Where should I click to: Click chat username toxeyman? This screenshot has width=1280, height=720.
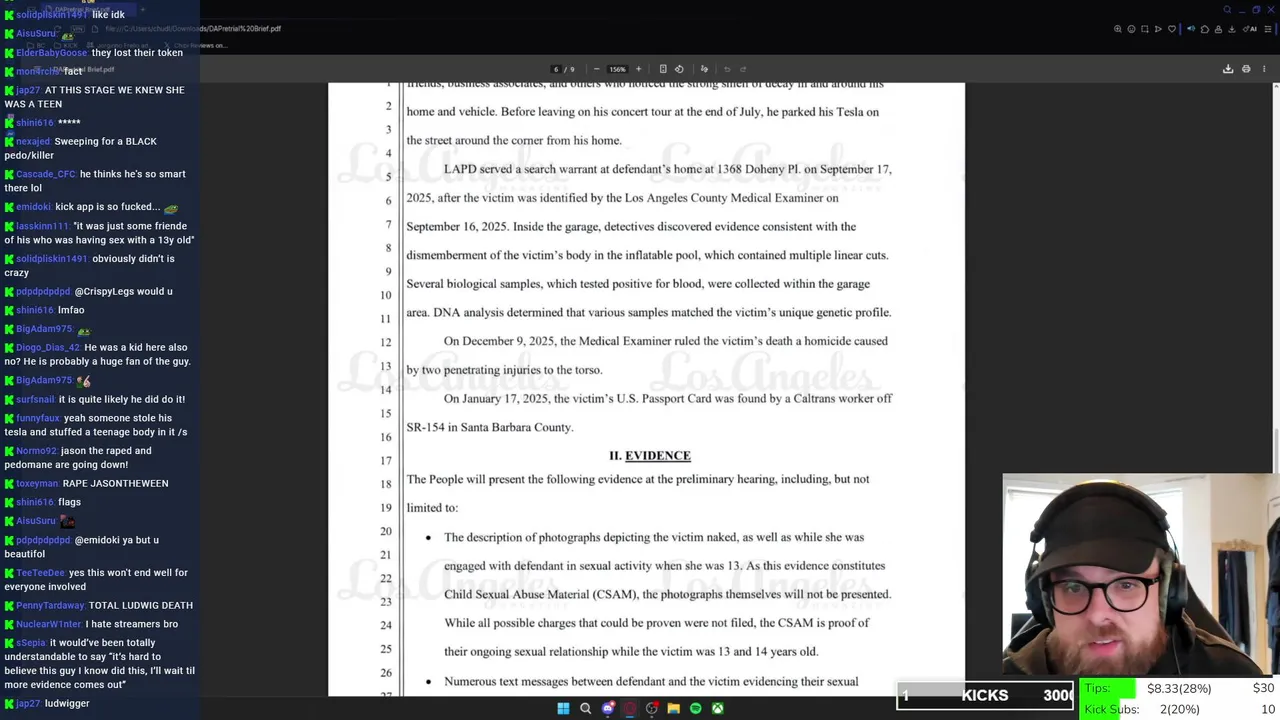[x=37, y=483]
